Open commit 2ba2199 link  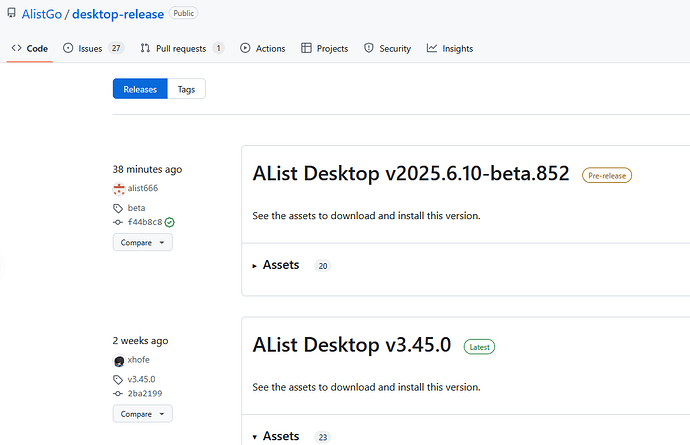click(145, 393)
